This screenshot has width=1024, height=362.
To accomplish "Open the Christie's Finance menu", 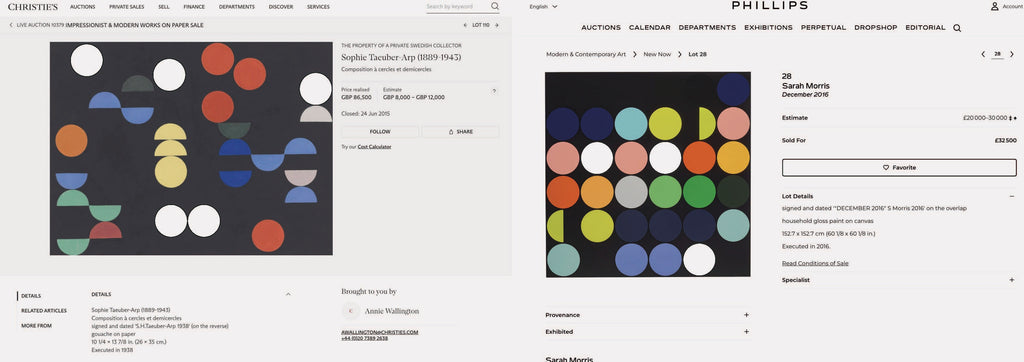I will [194, 7].
